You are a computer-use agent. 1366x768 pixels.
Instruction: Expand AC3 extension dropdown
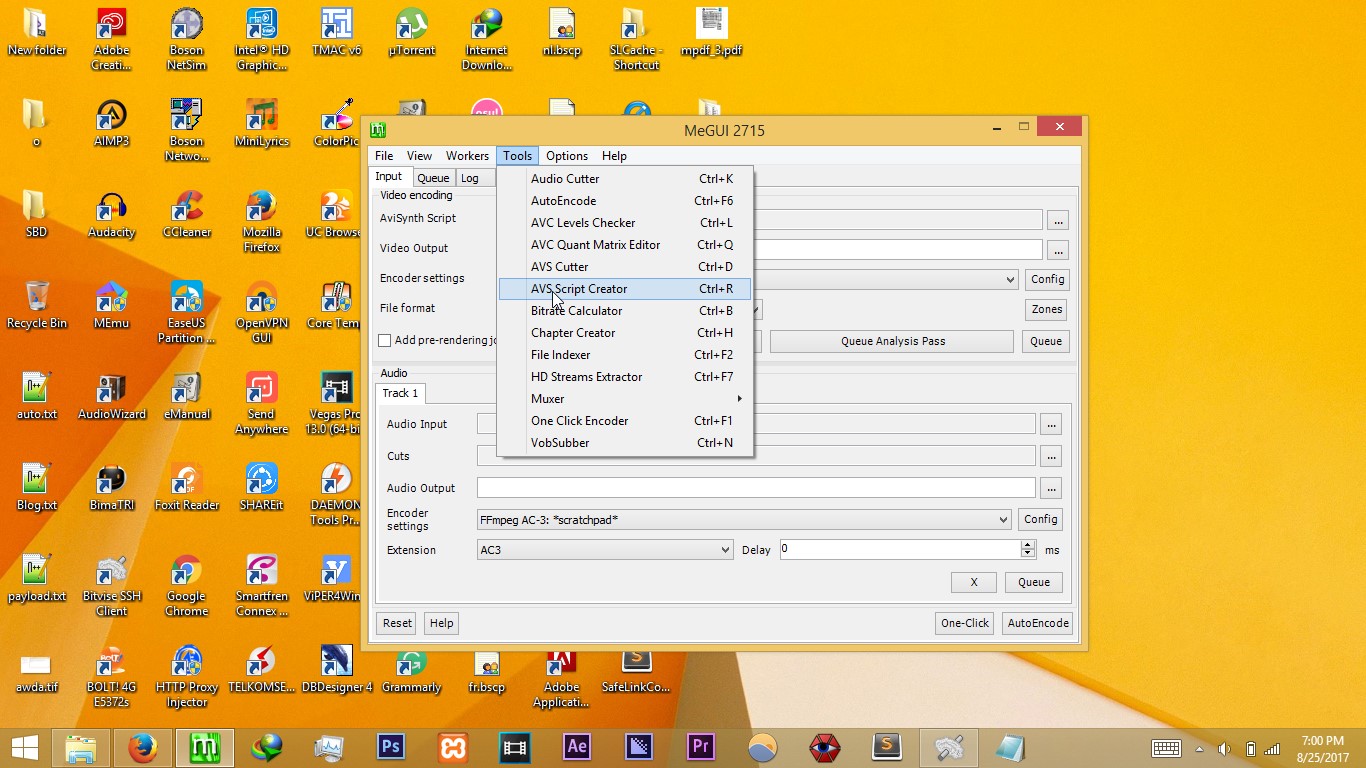point(725,550)
